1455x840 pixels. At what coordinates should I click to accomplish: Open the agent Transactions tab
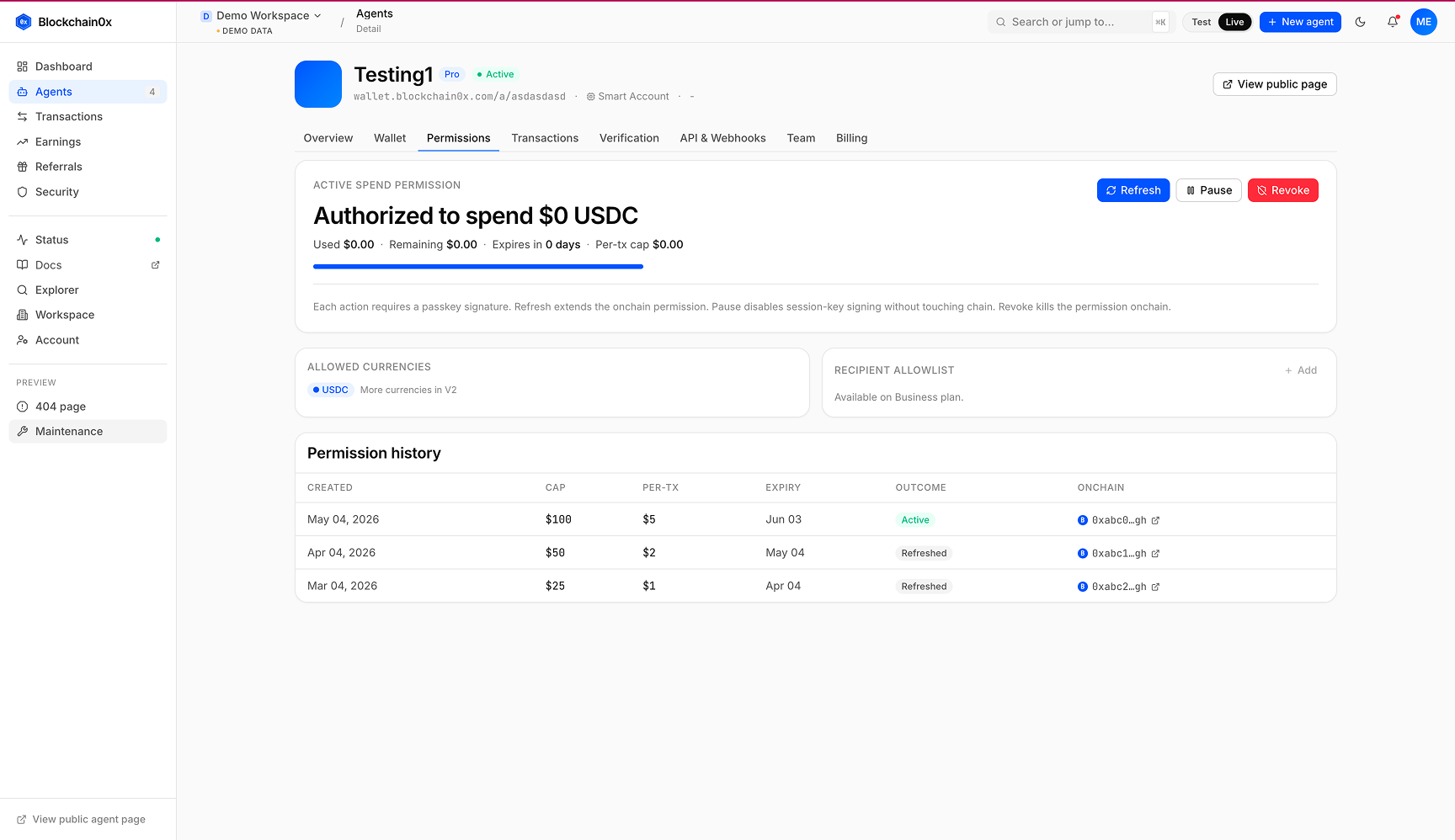click(545, 138)
